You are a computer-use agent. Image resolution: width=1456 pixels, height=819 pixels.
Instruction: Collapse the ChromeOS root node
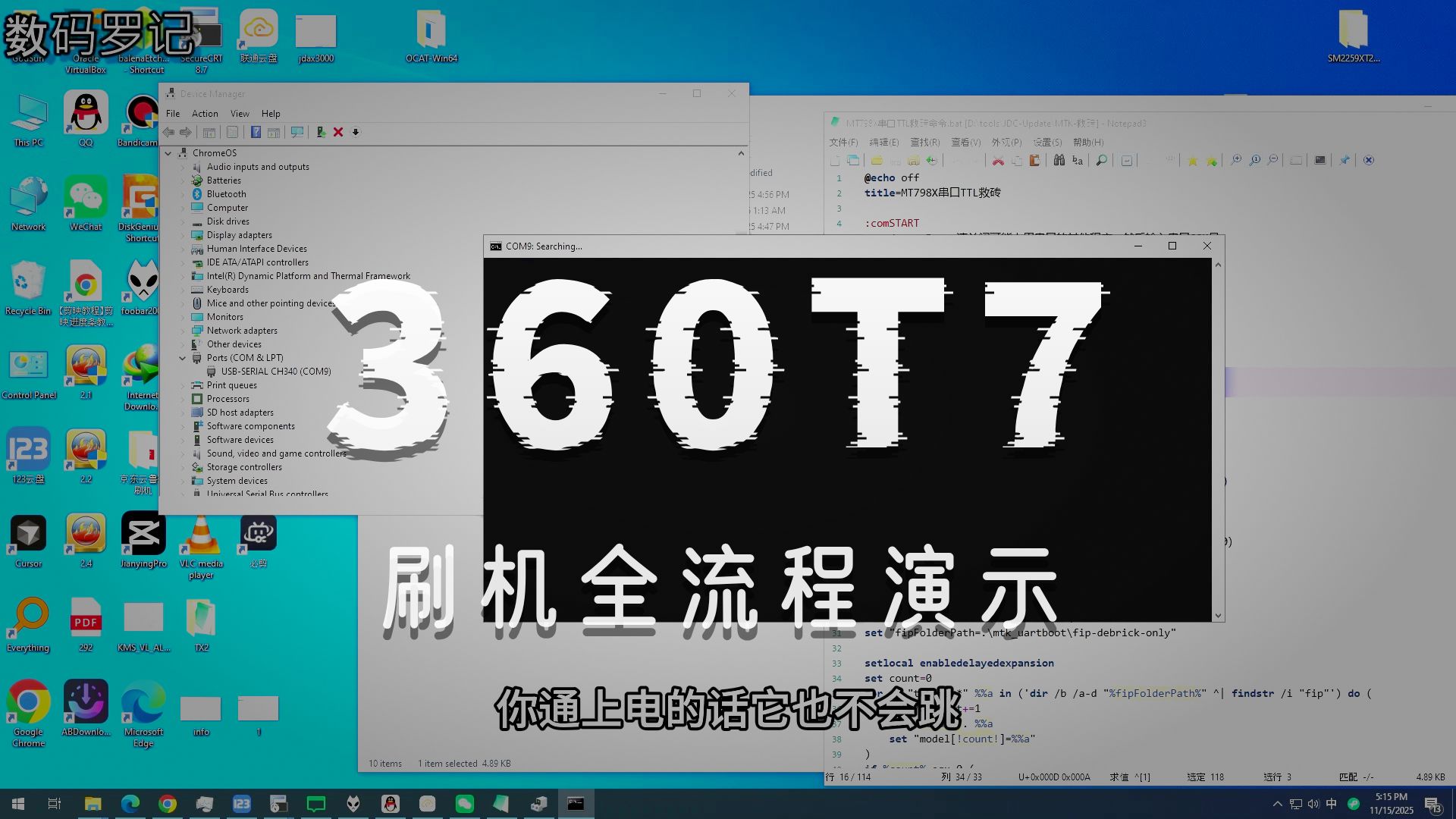(168, 153)
